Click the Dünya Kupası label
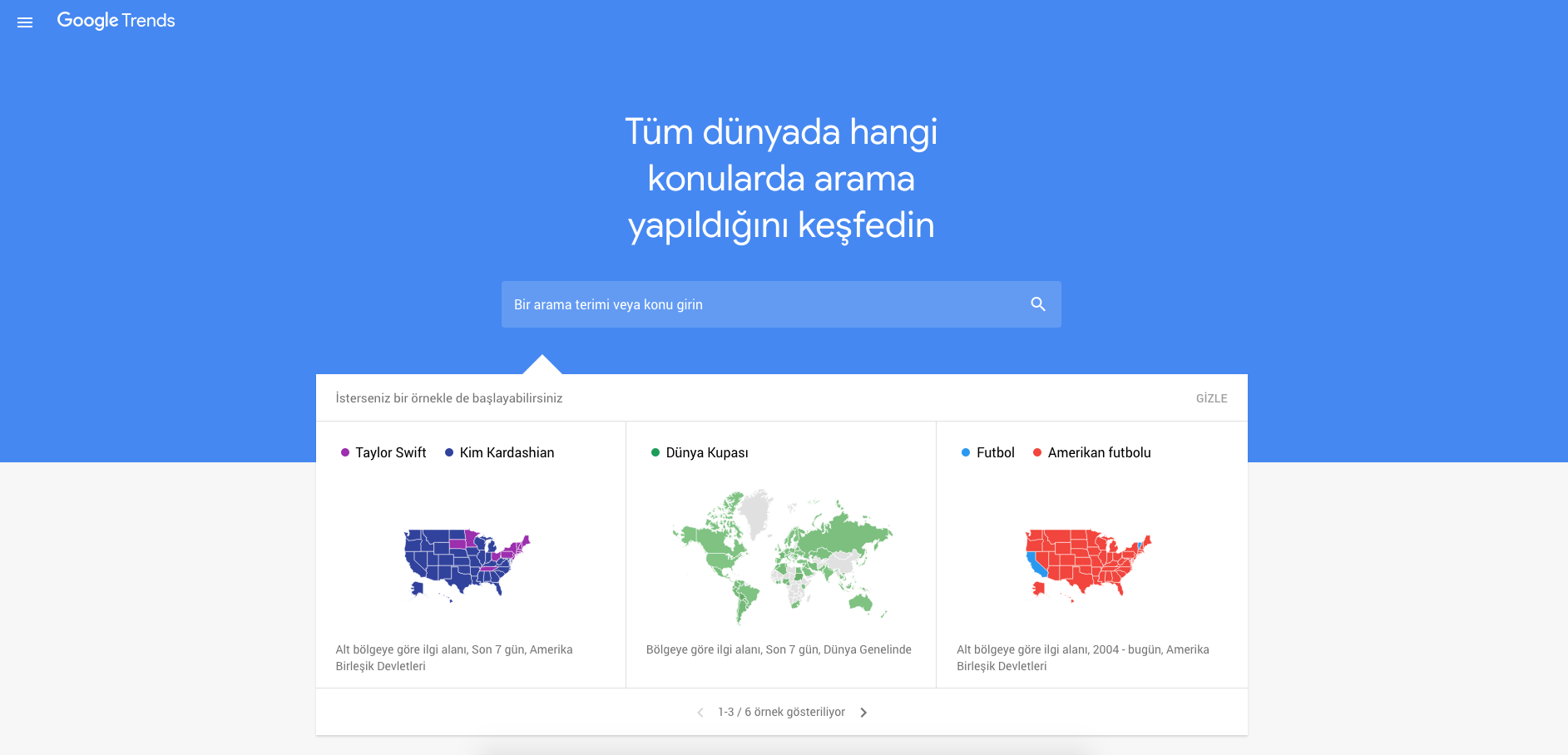Image resolution: width=1568 pixels, height=755 pixels. point(707,453)
